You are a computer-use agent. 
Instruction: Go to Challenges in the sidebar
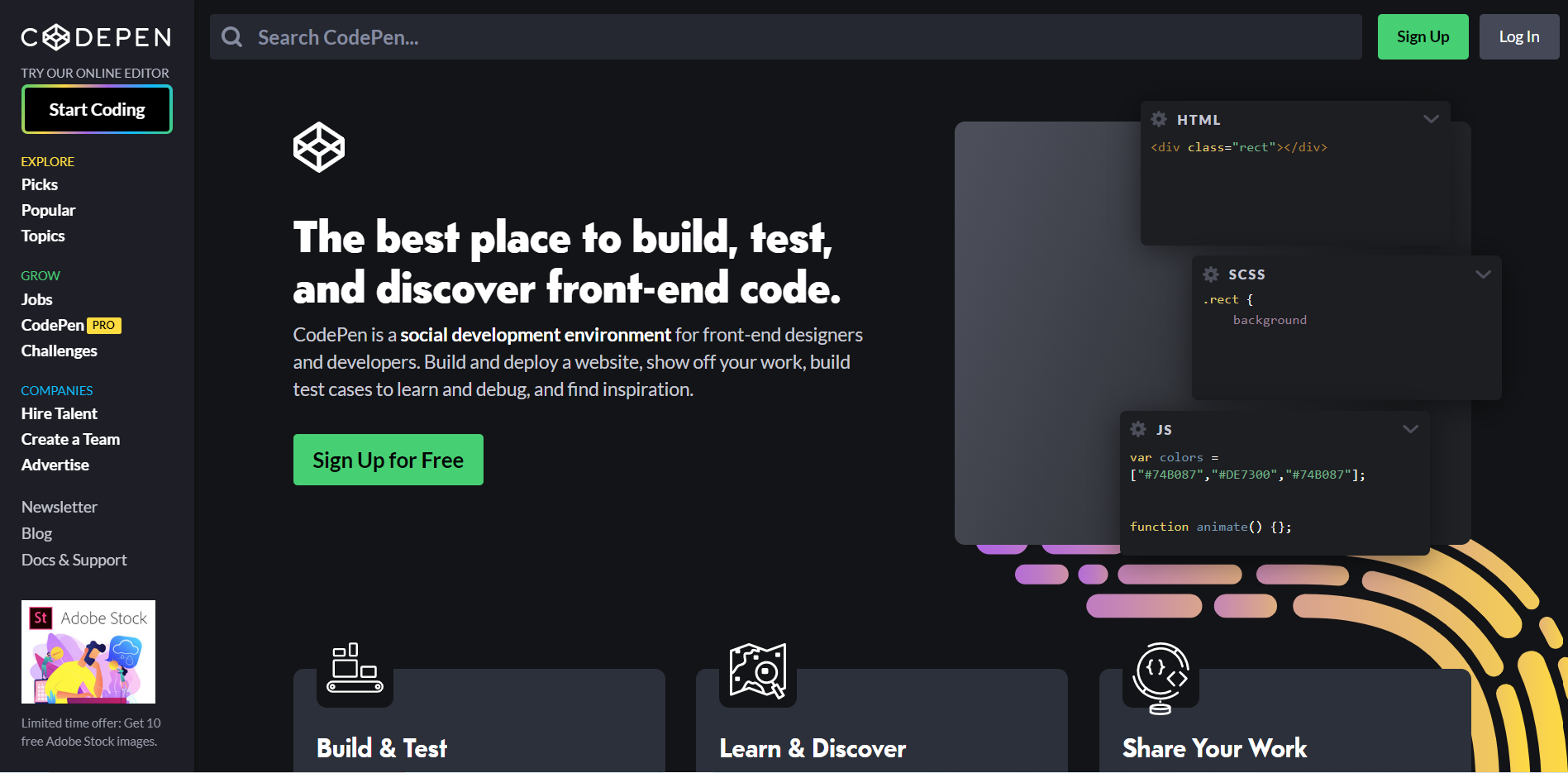pos(60,351)
